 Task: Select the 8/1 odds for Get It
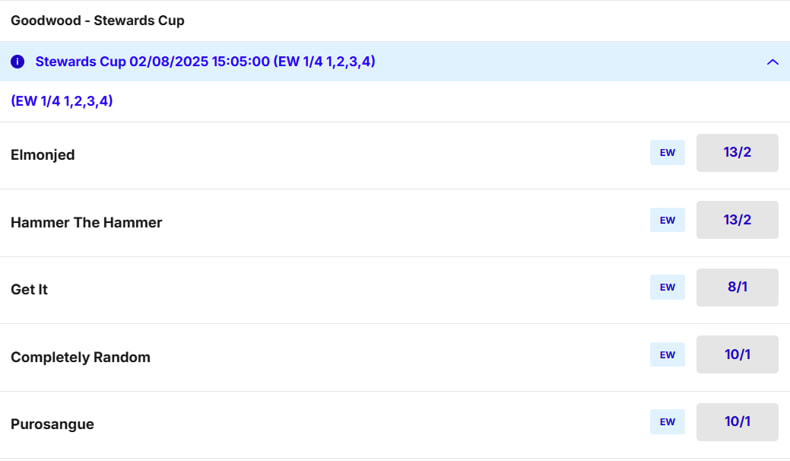[x=737, y=287]
